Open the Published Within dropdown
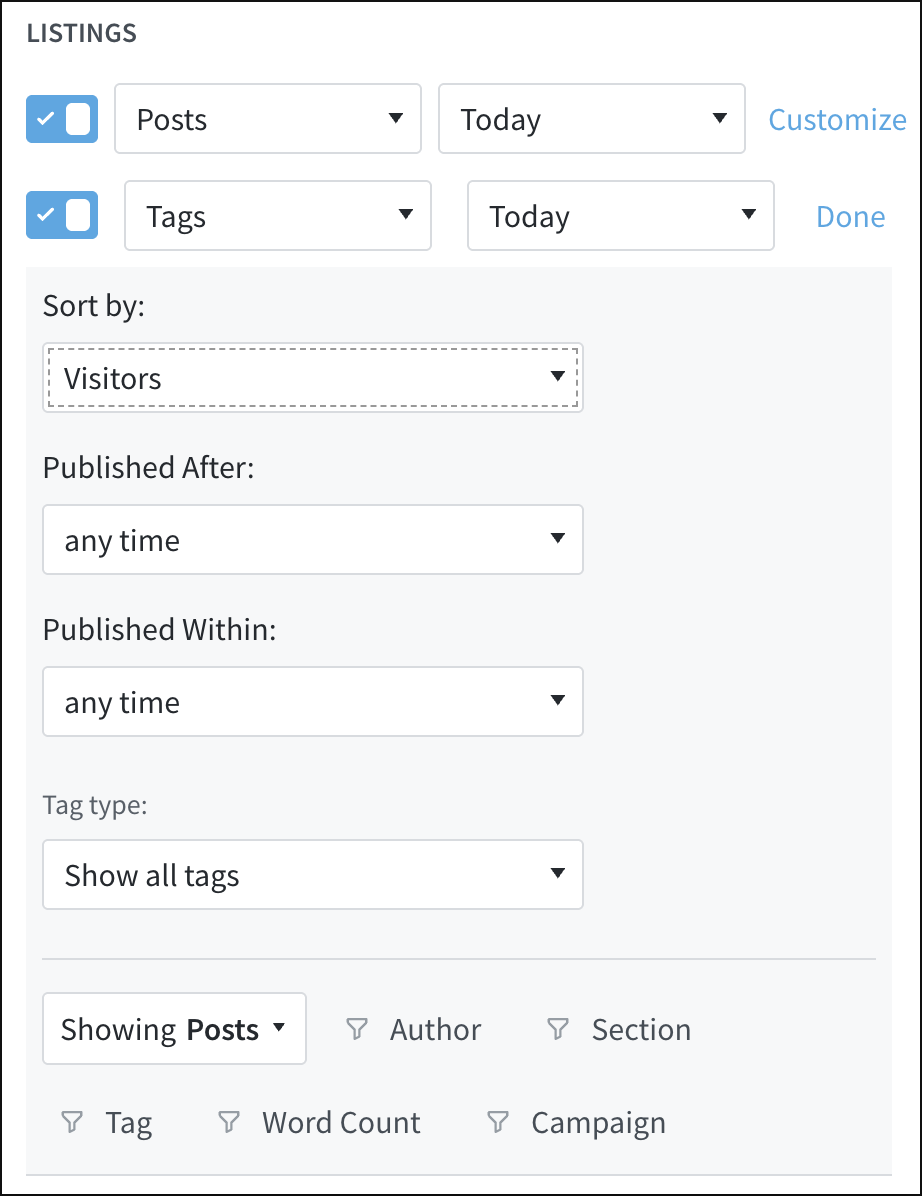The height and width of the screenshot is (1196, 922). pyautogui.click(x=313, y=702)
